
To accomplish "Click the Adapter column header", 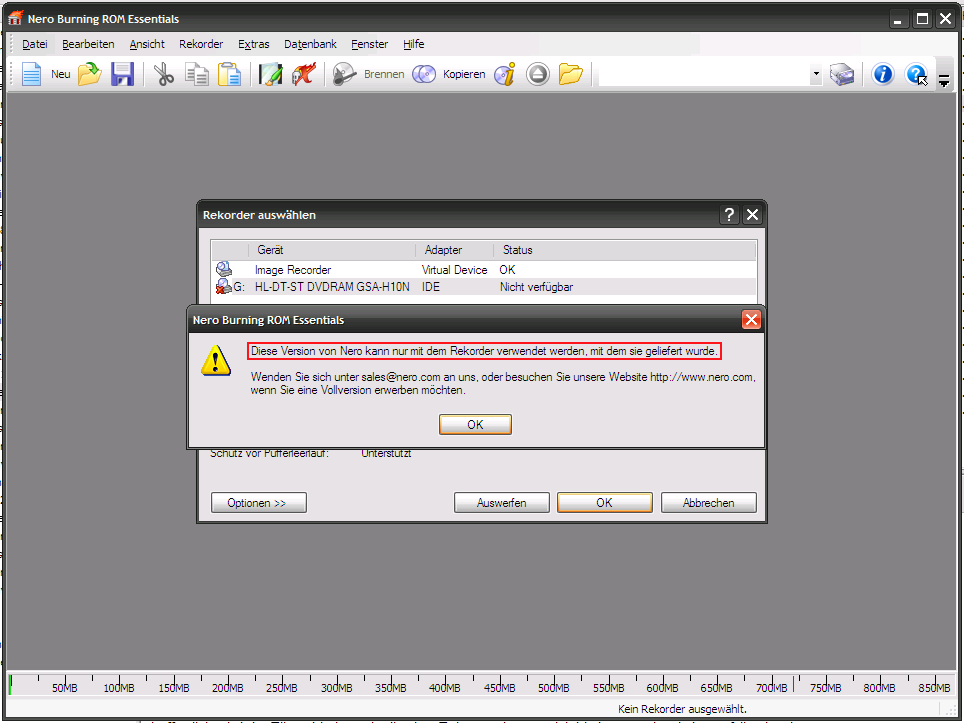I will 455,250.
